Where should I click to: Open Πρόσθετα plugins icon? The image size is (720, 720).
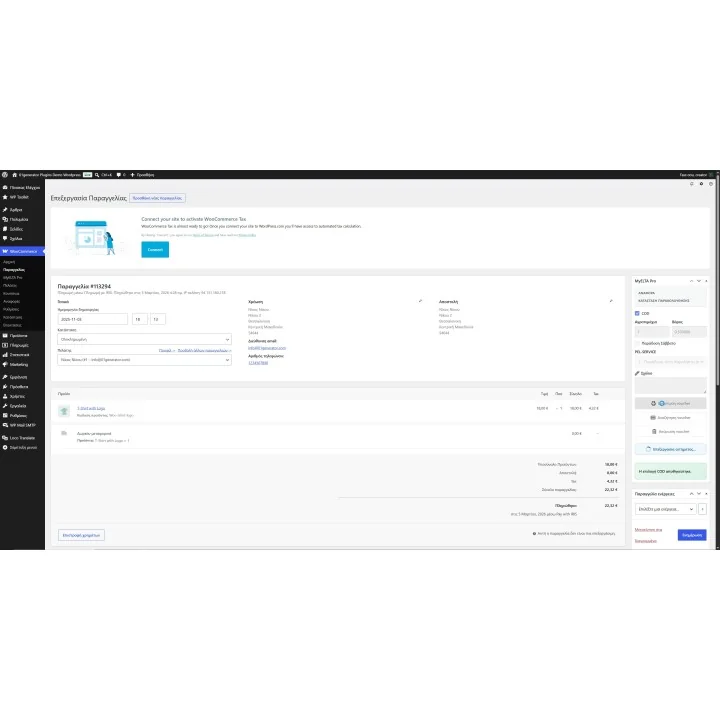pyautogui.click(x=5, y=387)
